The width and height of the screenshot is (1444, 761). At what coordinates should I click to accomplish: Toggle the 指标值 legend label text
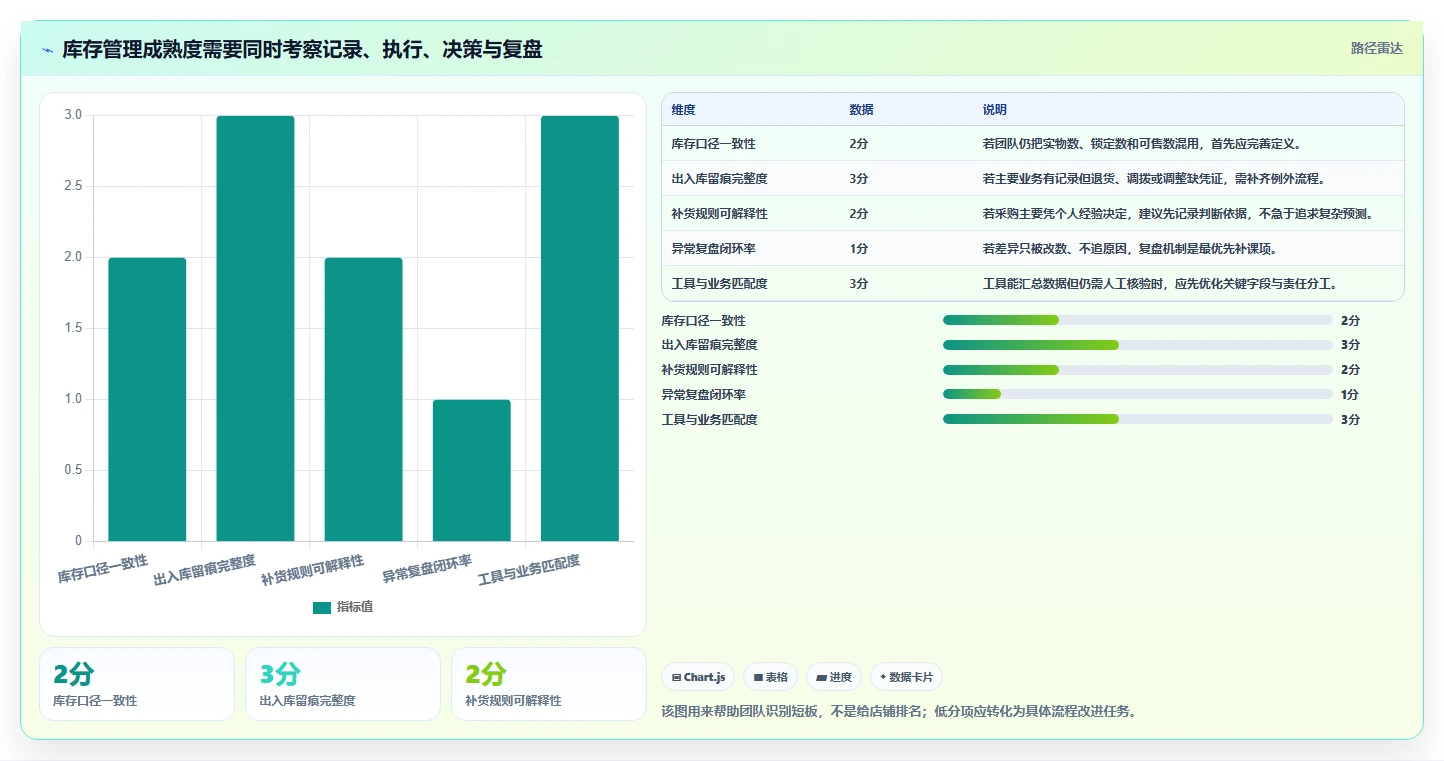click(x=355, y=607)
